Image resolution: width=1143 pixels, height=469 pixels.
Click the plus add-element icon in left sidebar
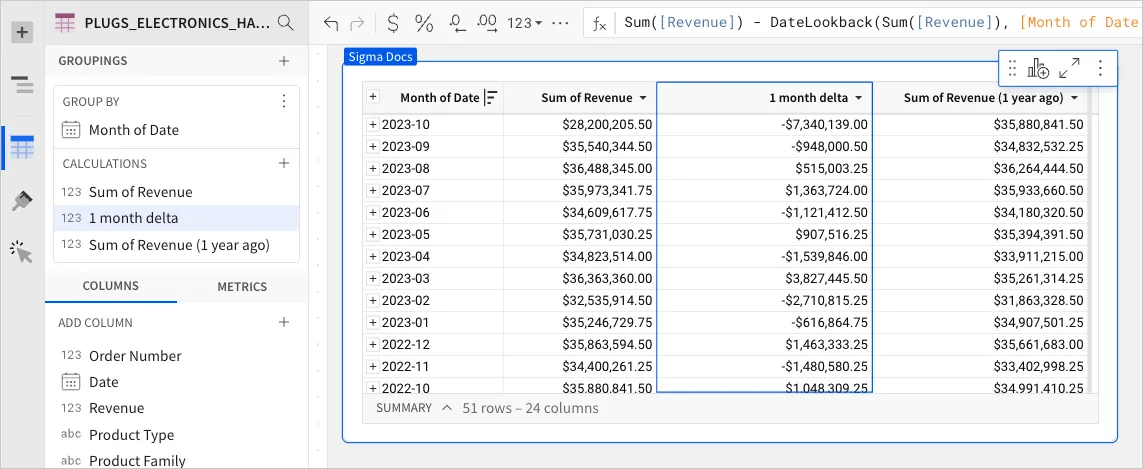[23, 32]
